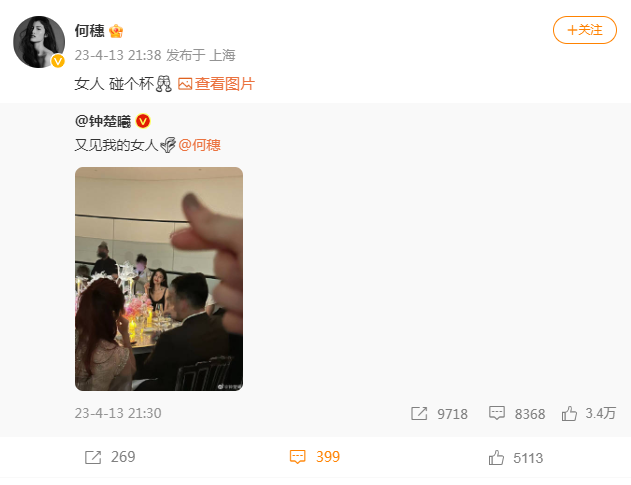Open the 何穗 username link
Screen dimensions: 631x485
89,31
